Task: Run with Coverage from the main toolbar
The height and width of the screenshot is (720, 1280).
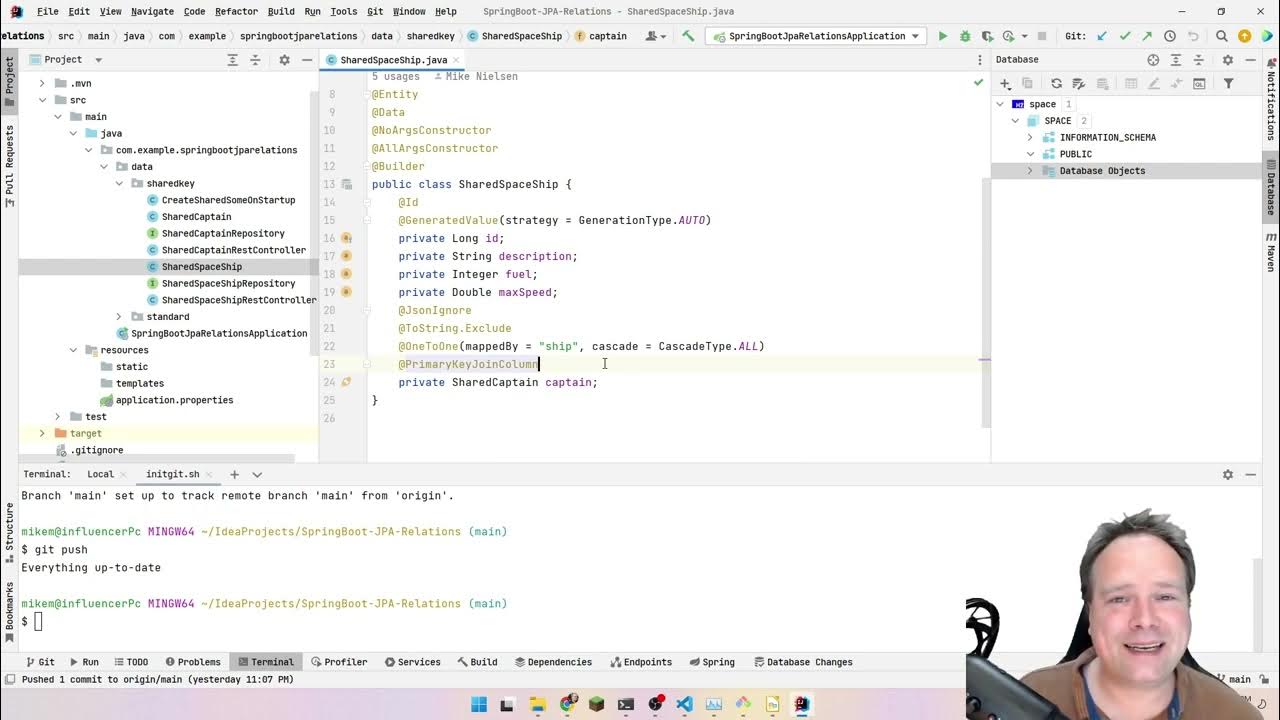Action: (988, 36)
